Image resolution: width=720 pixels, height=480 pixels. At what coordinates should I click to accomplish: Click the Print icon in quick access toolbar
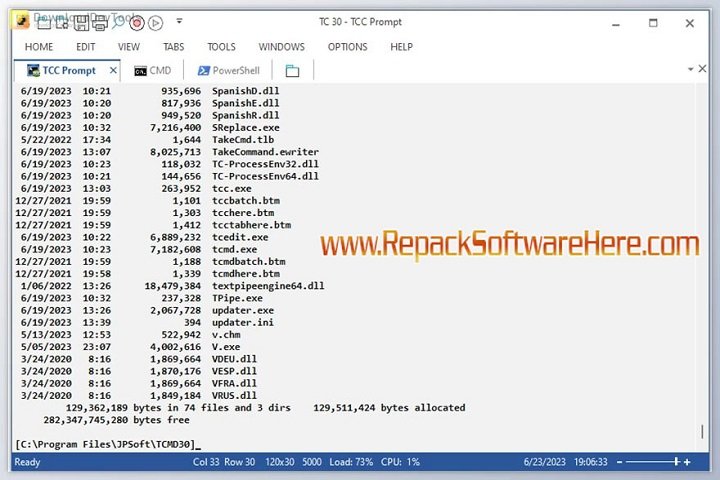99,23
